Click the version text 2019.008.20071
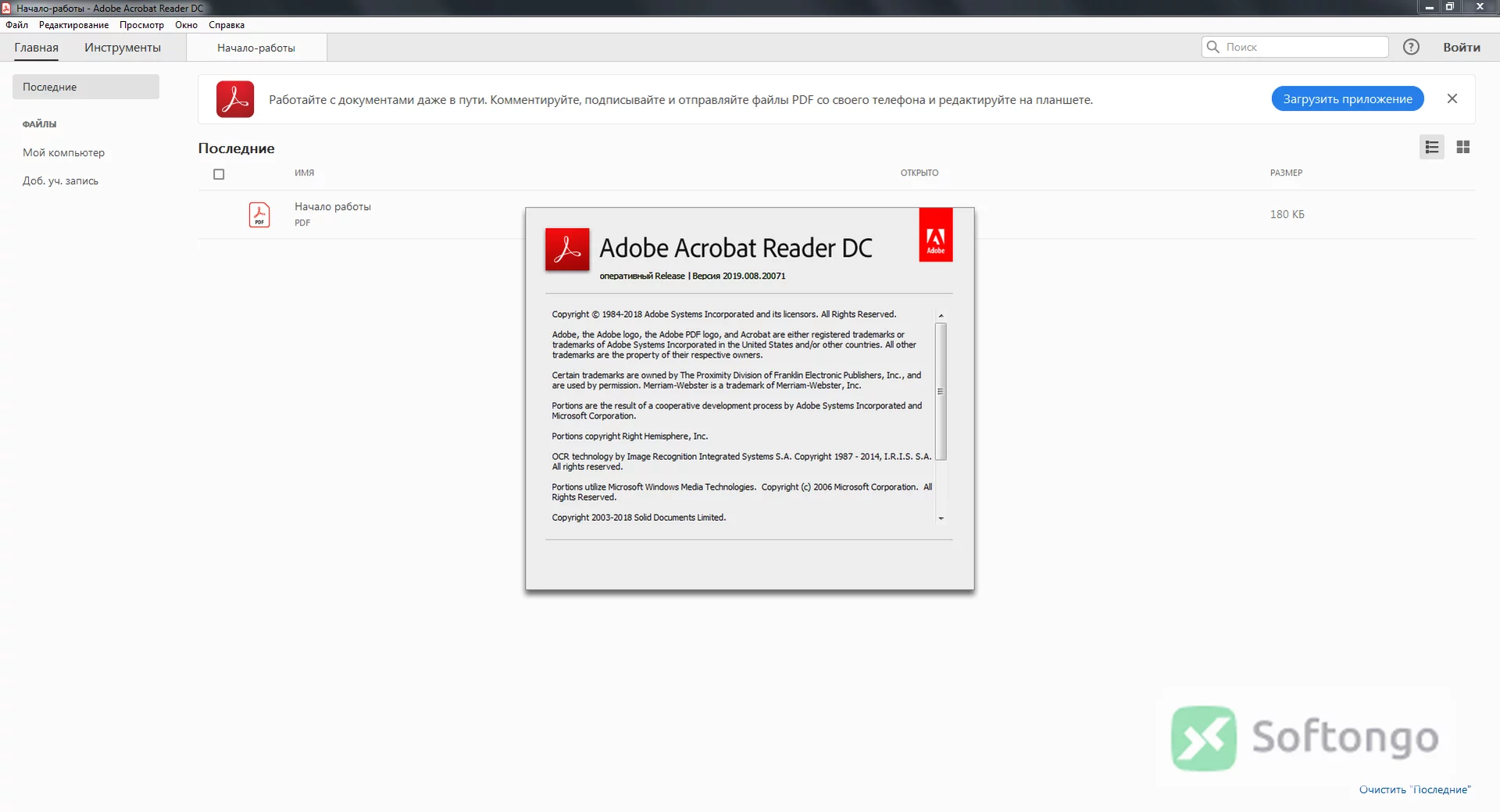Screen dimensions: 1500x812 pyautogui.click(x=754, y=276)
